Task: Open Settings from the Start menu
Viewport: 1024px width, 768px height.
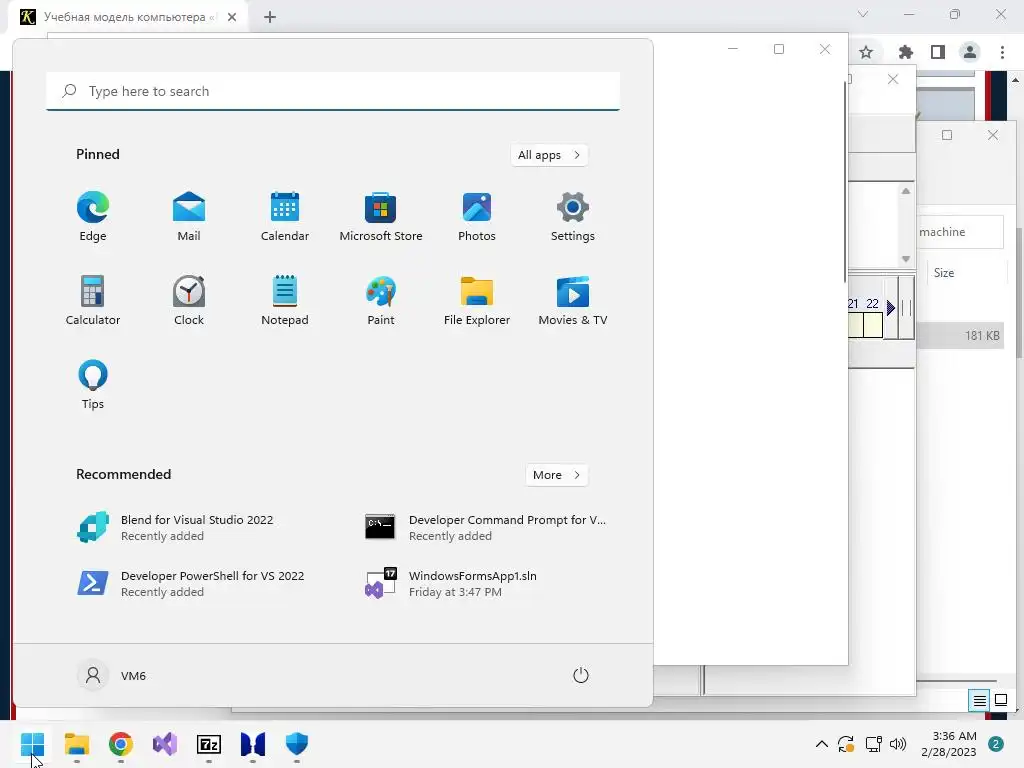Action: [573, 217]
